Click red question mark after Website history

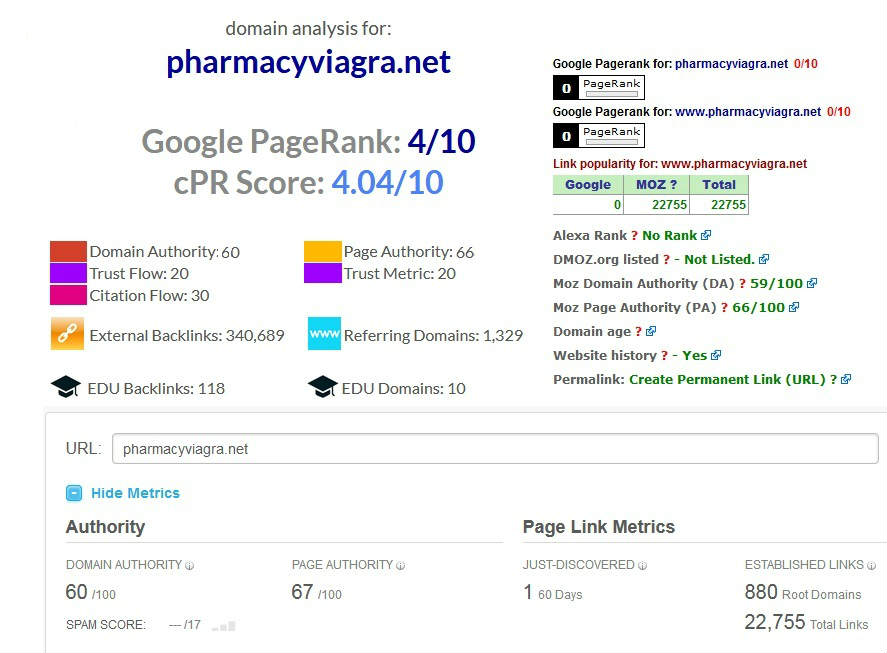(664, 355)
